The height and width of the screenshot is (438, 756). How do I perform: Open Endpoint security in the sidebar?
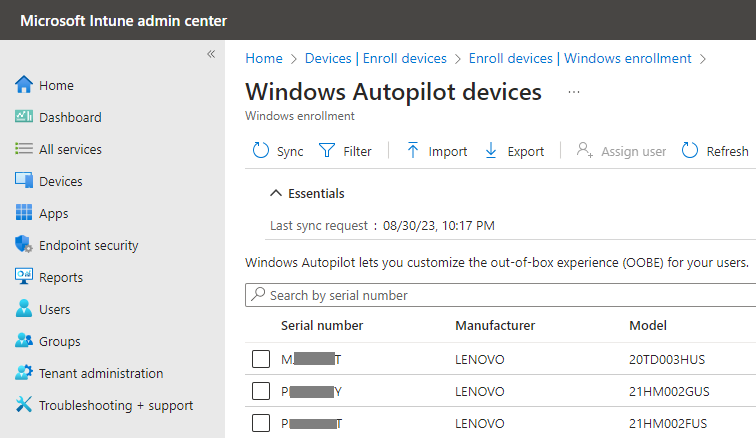(88, 246)
